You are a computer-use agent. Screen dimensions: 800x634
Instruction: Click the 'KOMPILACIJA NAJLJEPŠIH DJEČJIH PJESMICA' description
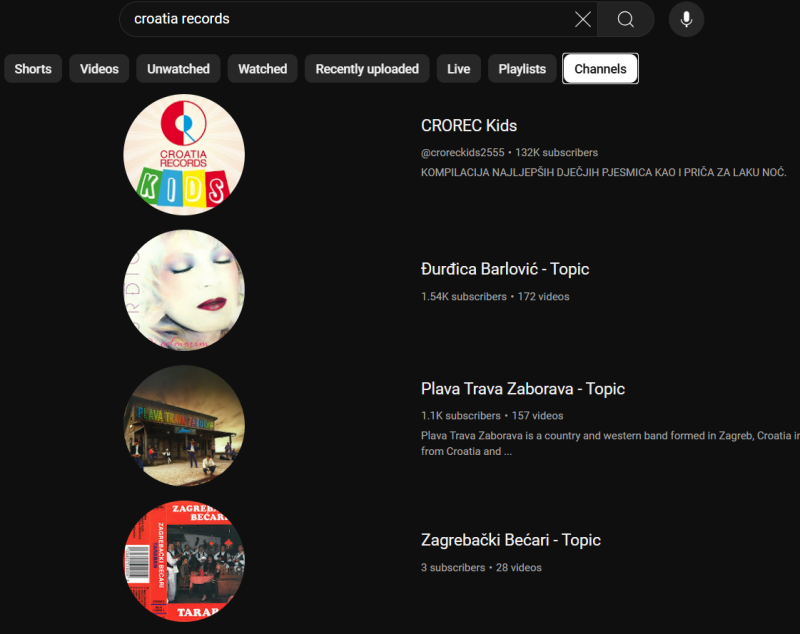click(604, 172)
